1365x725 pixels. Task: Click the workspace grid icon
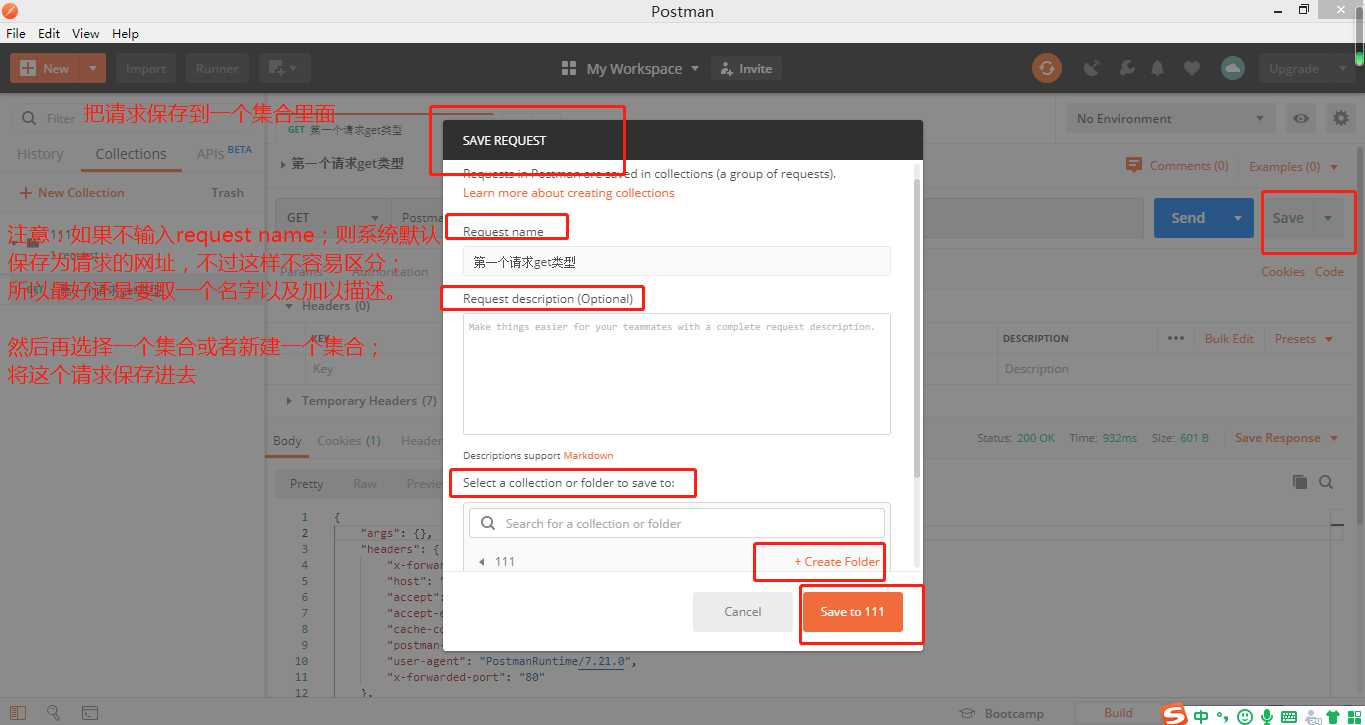coord(569,69)
